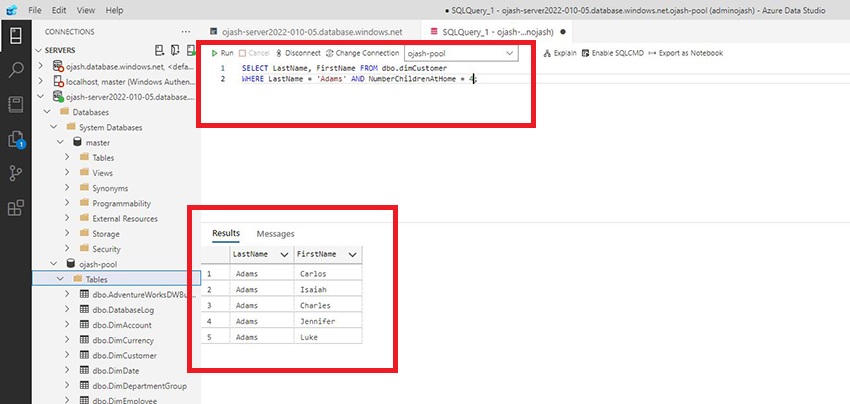Open the View menu
Image resolution: width=850 pixels, height=404 pixels.
pos(85,10)
